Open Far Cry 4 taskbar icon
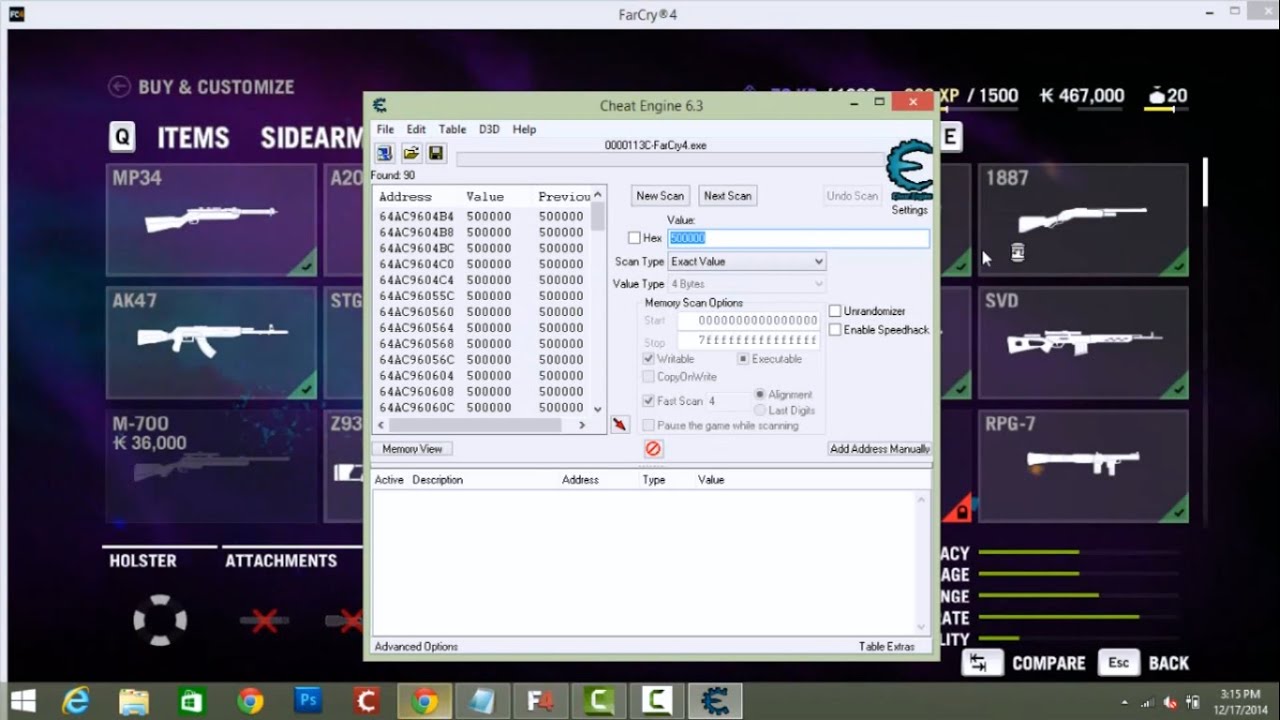 [x=540, y=701]
